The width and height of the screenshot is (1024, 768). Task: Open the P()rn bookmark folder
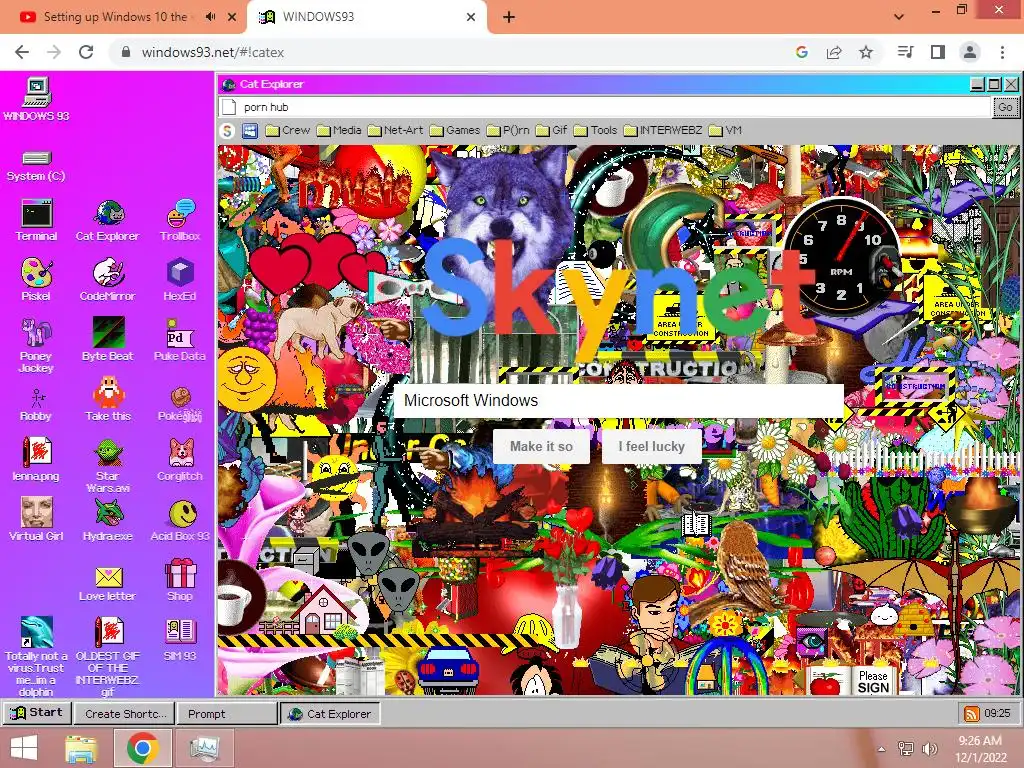click(x=508, y=131)
